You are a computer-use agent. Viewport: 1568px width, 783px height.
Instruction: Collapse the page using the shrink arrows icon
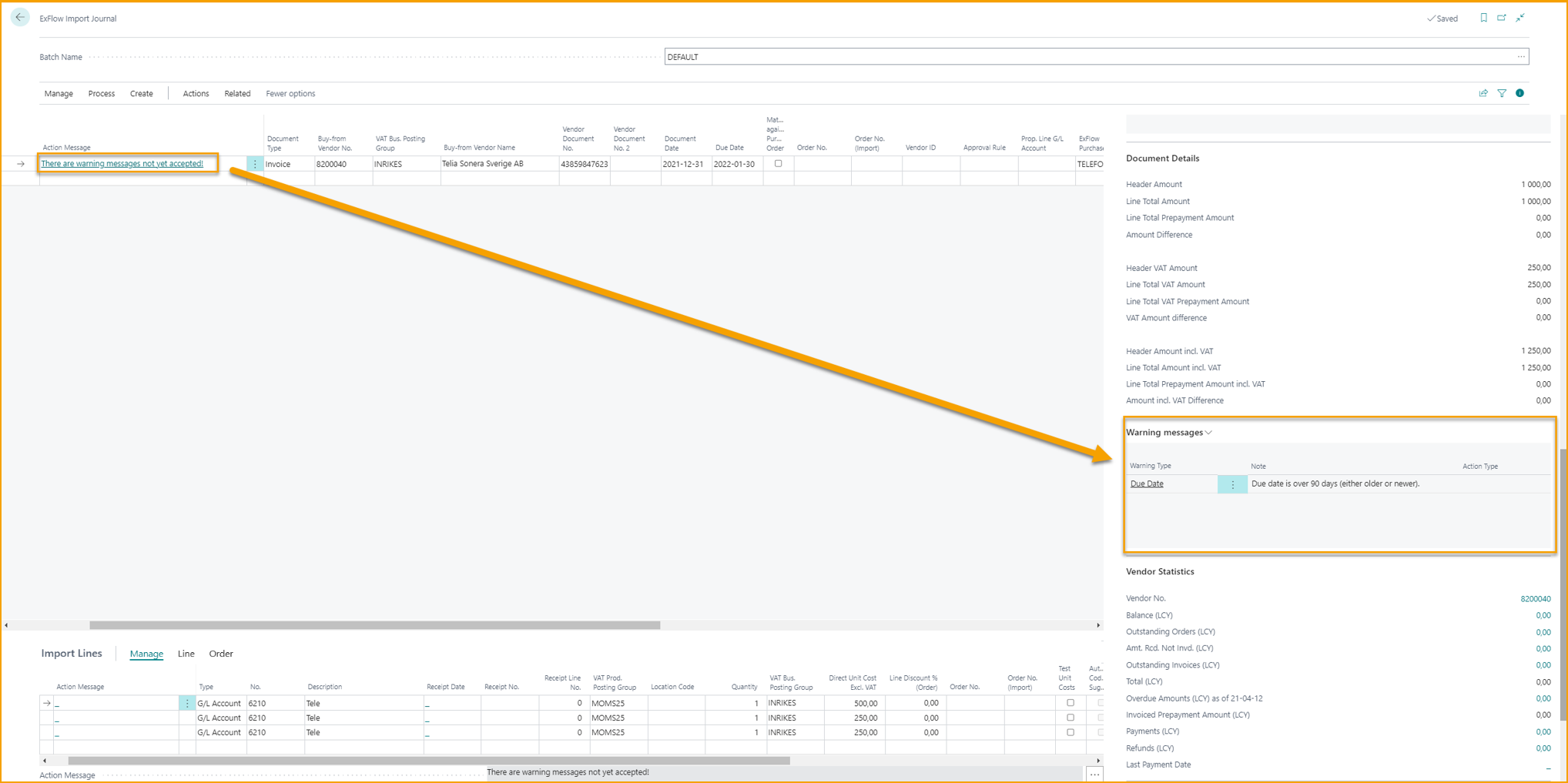(x=1520, y=18)
